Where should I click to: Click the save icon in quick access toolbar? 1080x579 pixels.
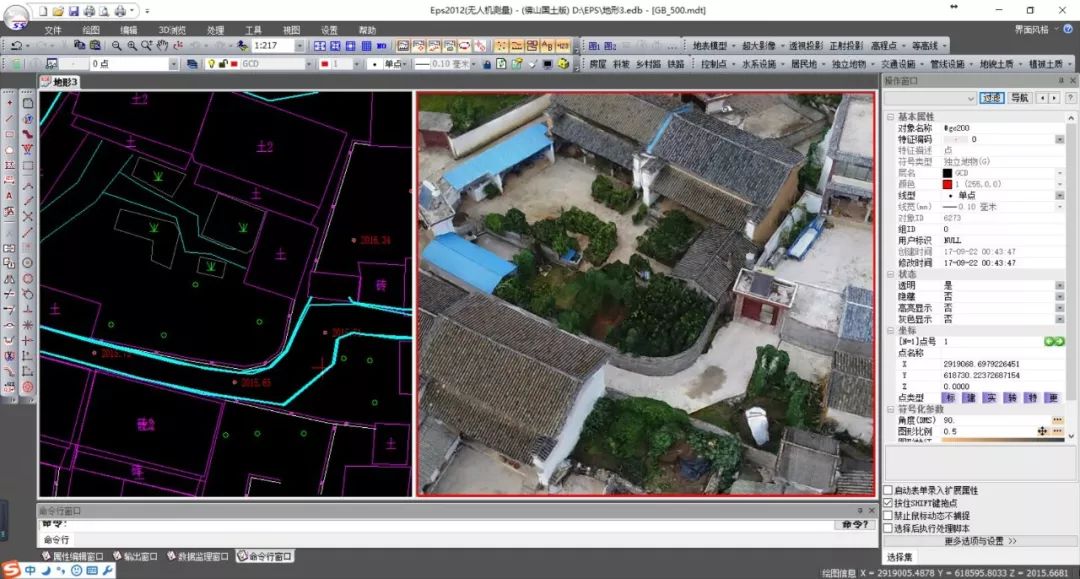73,10
